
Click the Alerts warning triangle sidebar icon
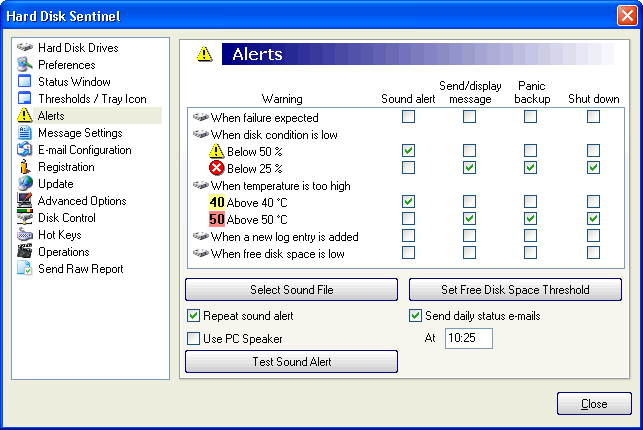(x=25, y=116)
